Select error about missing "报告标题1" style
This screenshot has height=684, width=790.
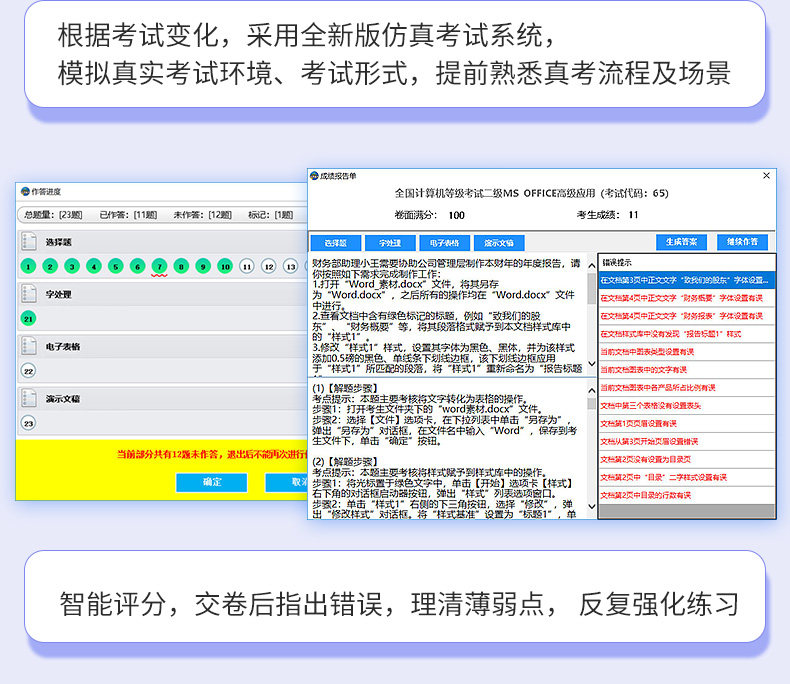(686, 334)
